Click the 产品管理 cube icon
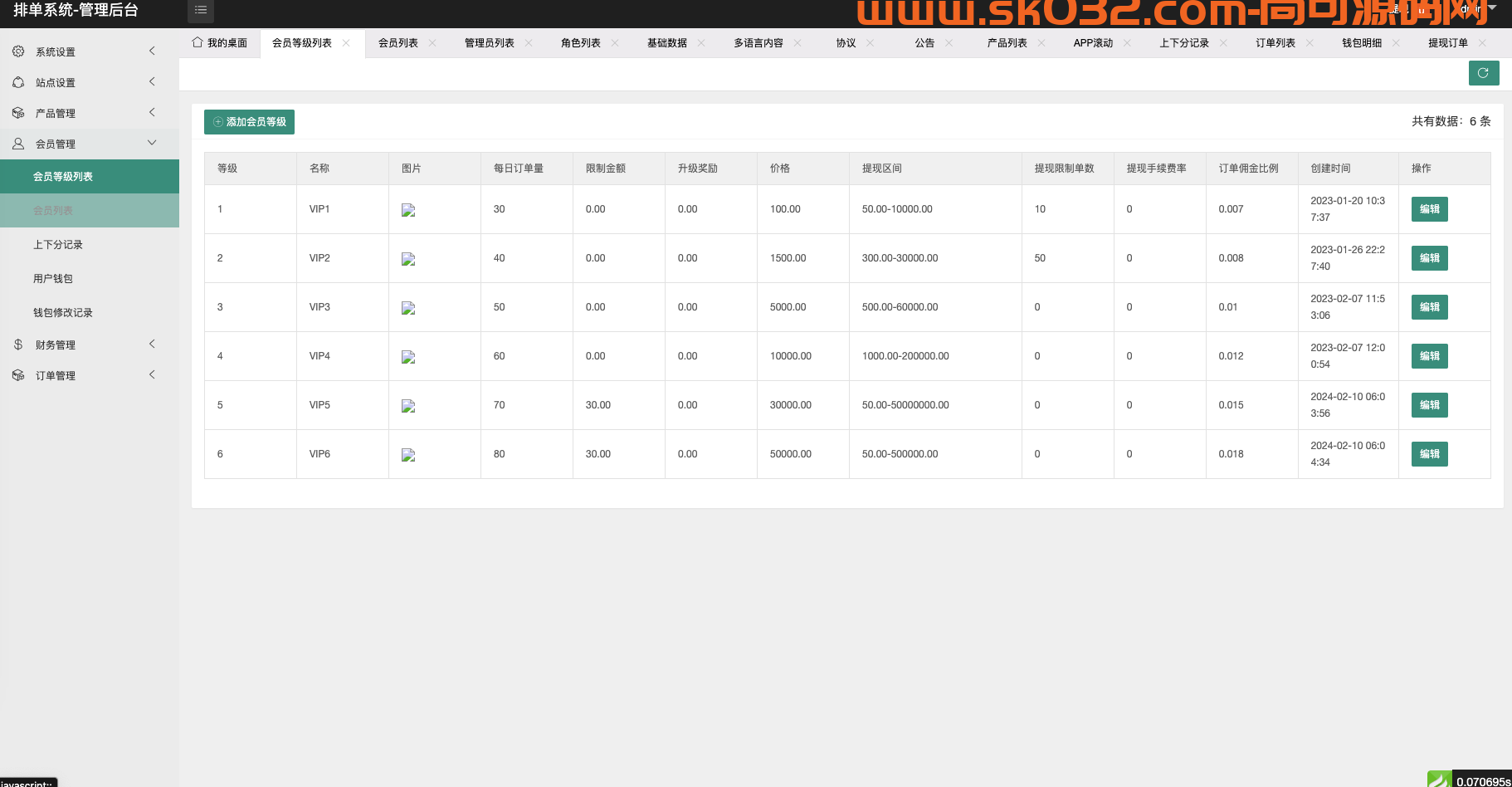 18,113
